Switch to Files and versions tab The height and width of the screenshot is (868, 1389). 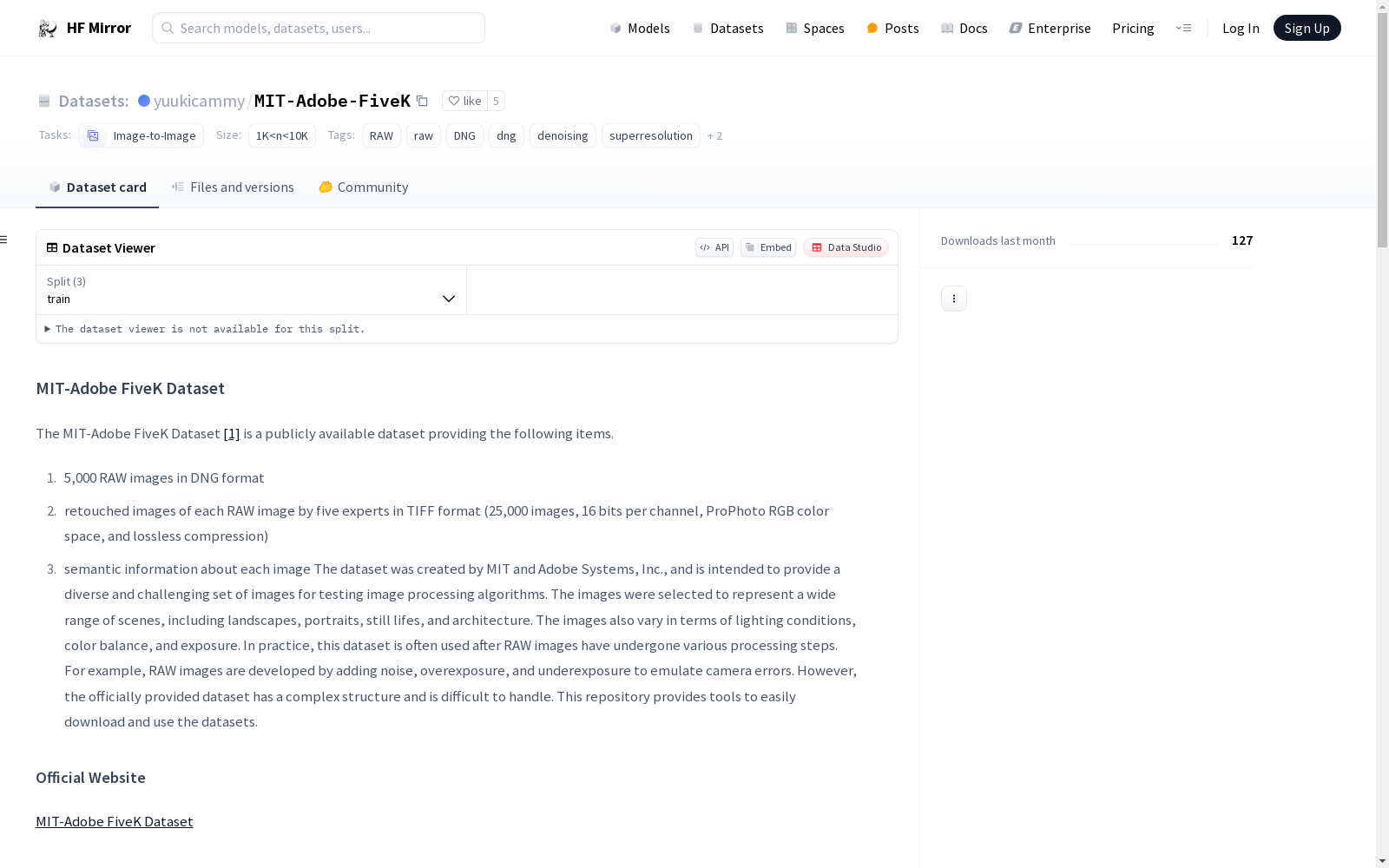233,187
